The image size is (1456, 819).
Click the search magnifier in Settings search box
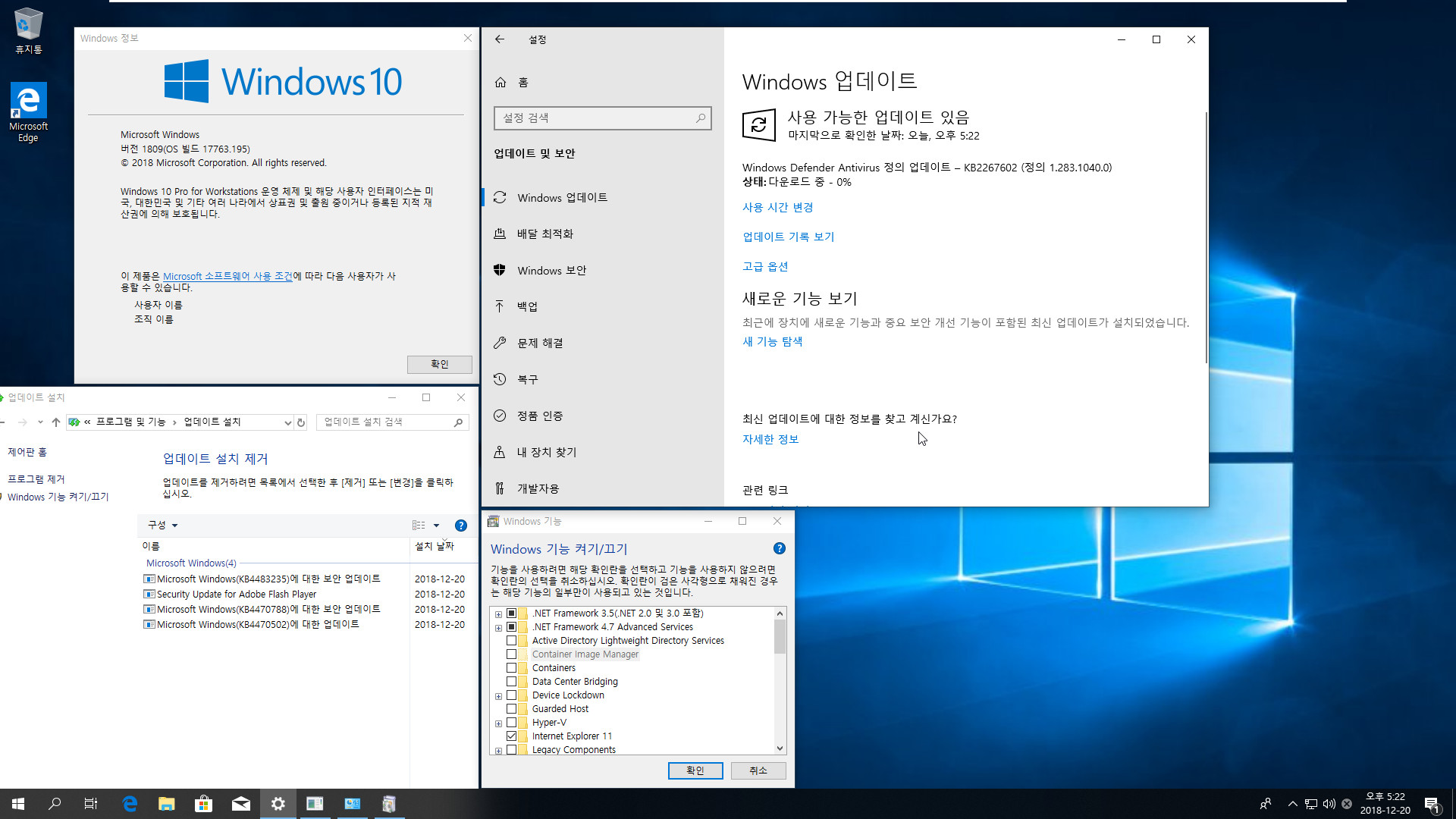click(x=701, y=118)
